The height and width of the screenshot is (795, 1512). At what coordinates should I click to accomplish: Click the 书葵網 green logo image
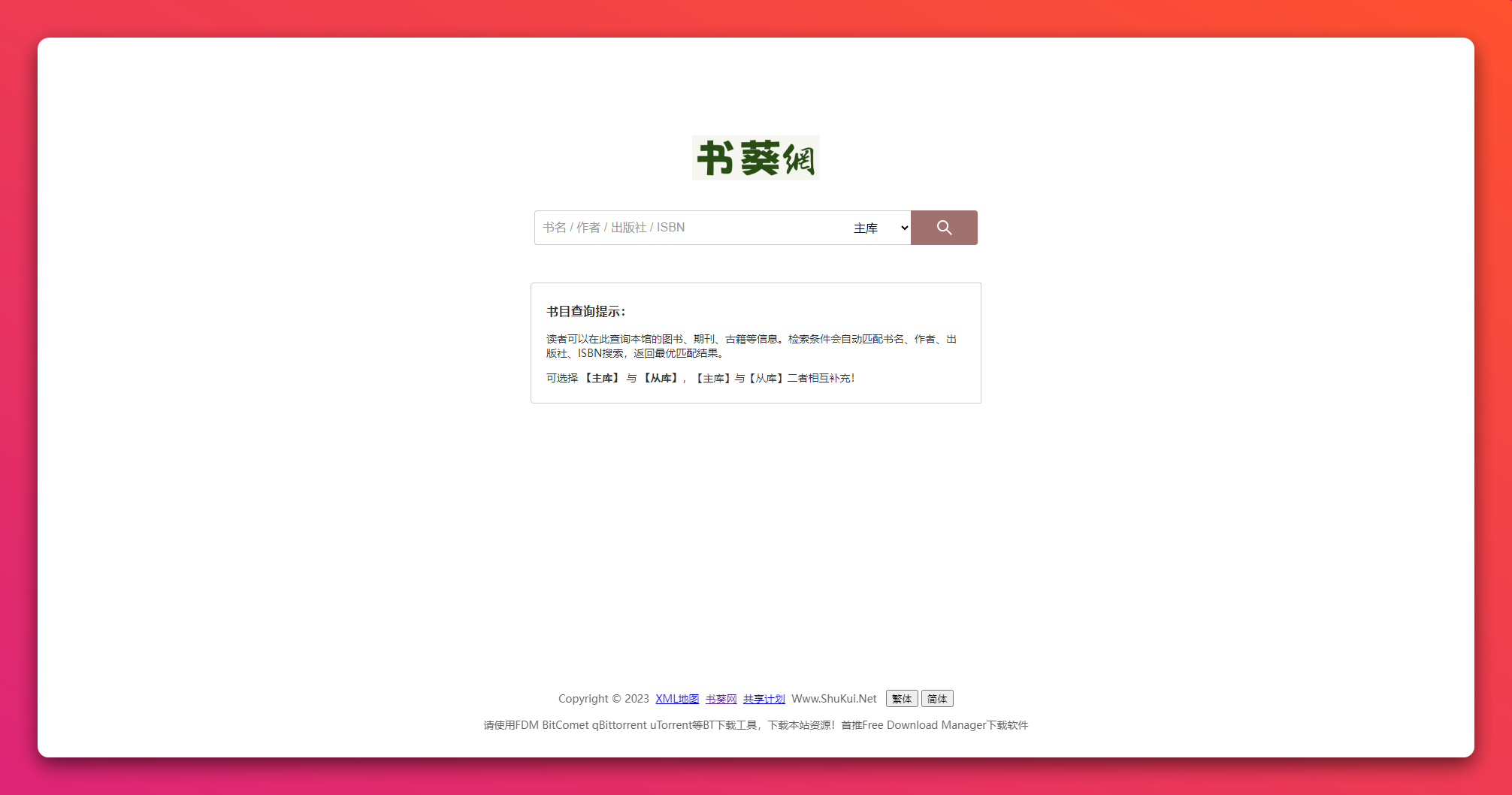(755, 158)
